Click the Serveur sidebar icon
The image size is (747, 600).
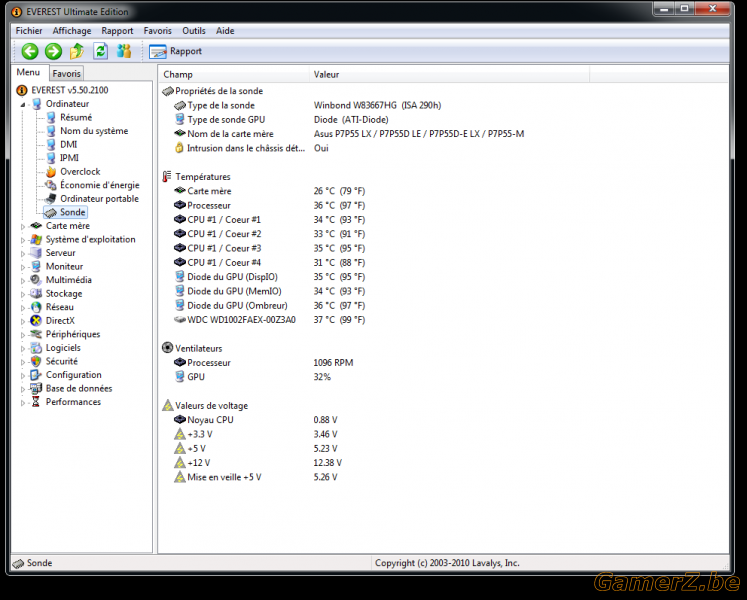coord(36,253)
